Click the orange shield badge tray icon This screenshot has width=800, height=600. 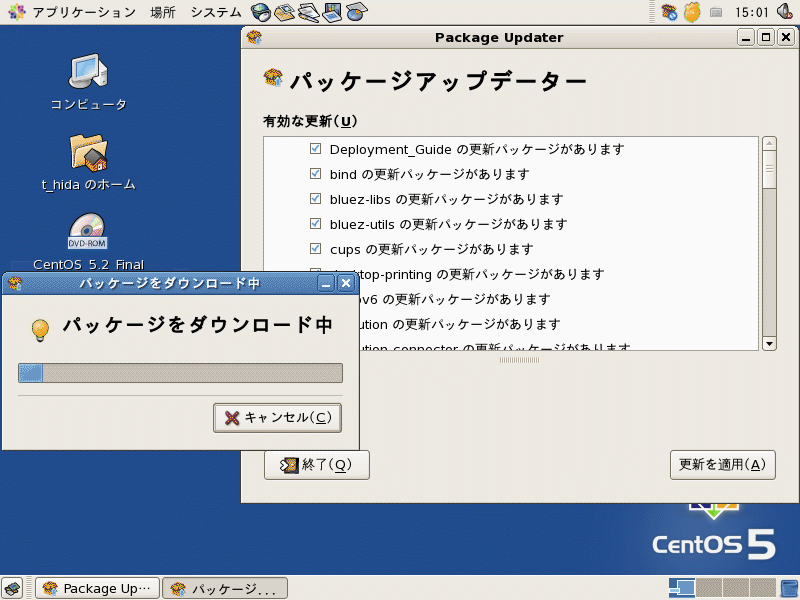click(692, 12)
